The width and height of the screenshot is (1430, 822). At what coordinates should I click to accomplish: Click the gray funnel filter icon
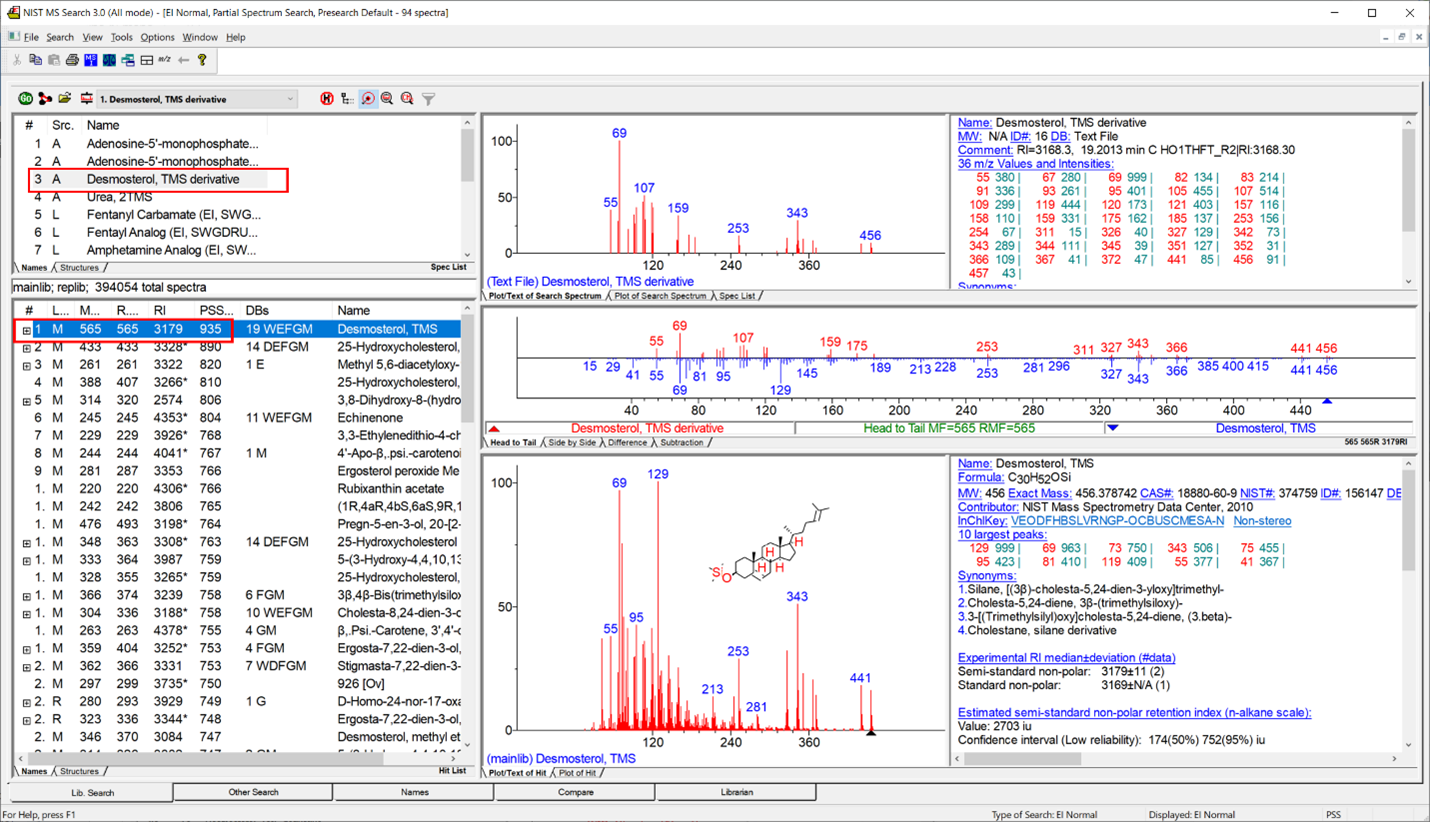[x=428, y=99]
